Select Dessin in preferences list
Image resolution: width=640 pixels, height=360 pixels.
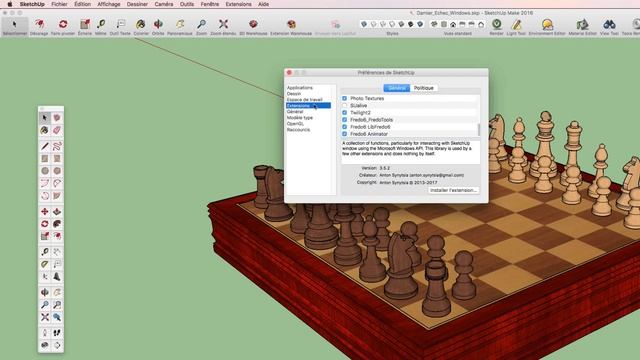pos(294,93)
